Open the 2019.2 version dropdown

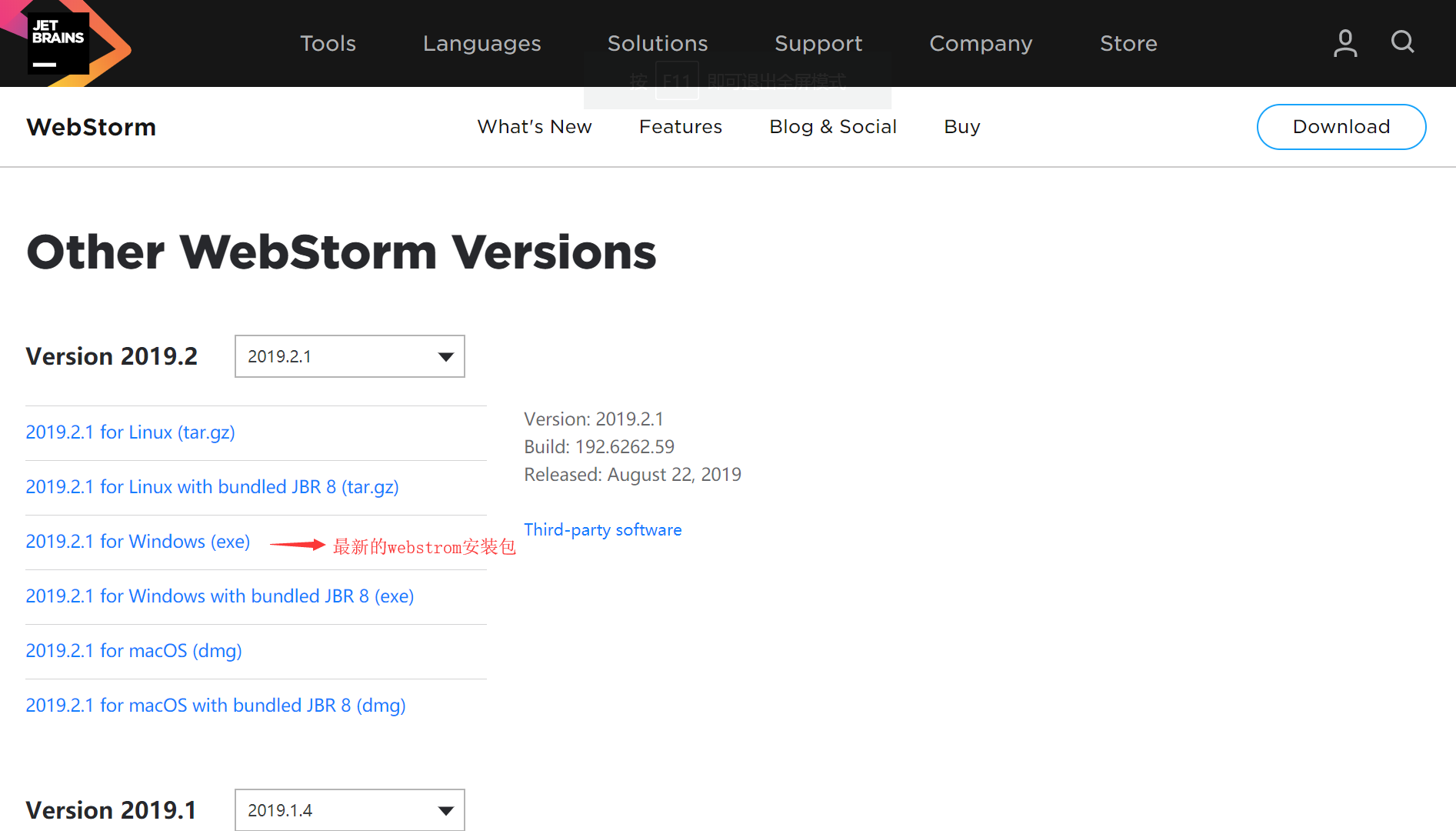point(349,356)
